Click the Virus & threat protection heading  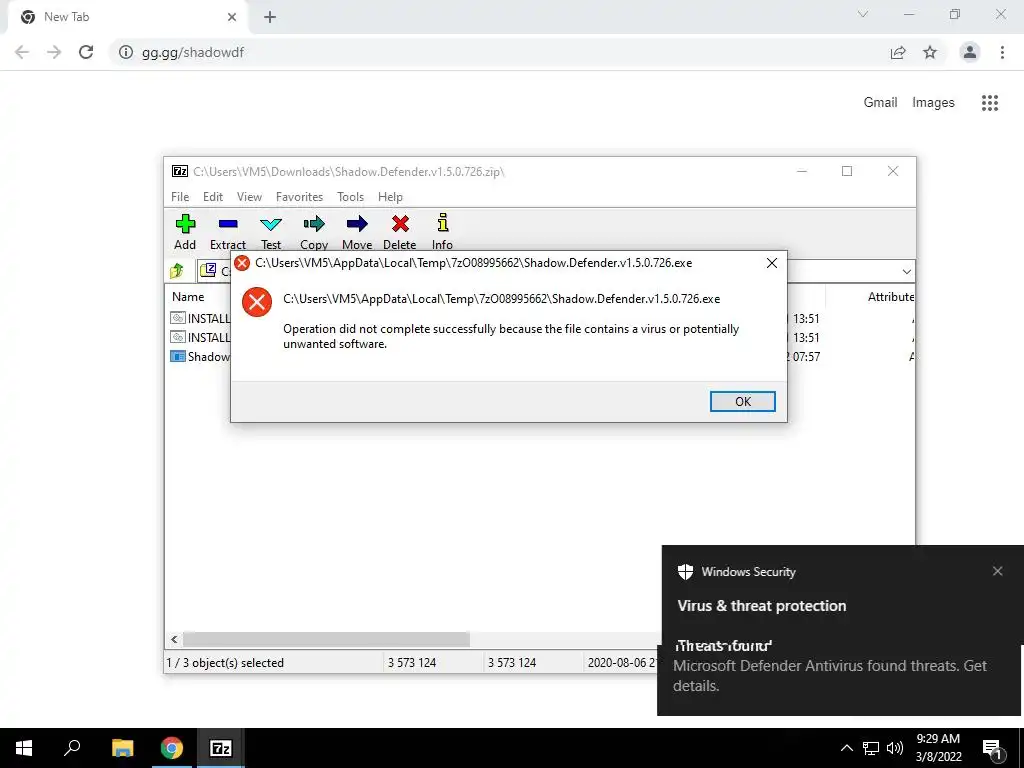761,606
